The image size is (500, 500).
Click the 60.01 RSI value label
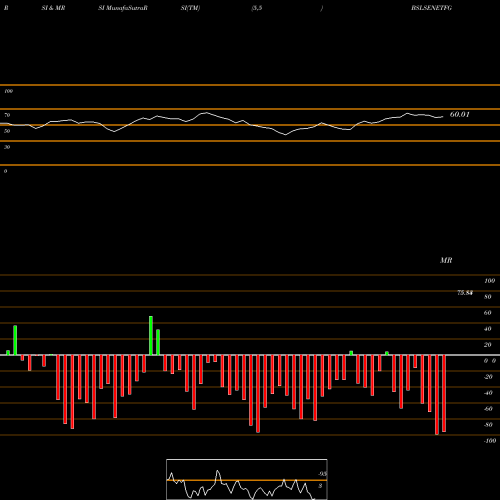tap(460, 114)
